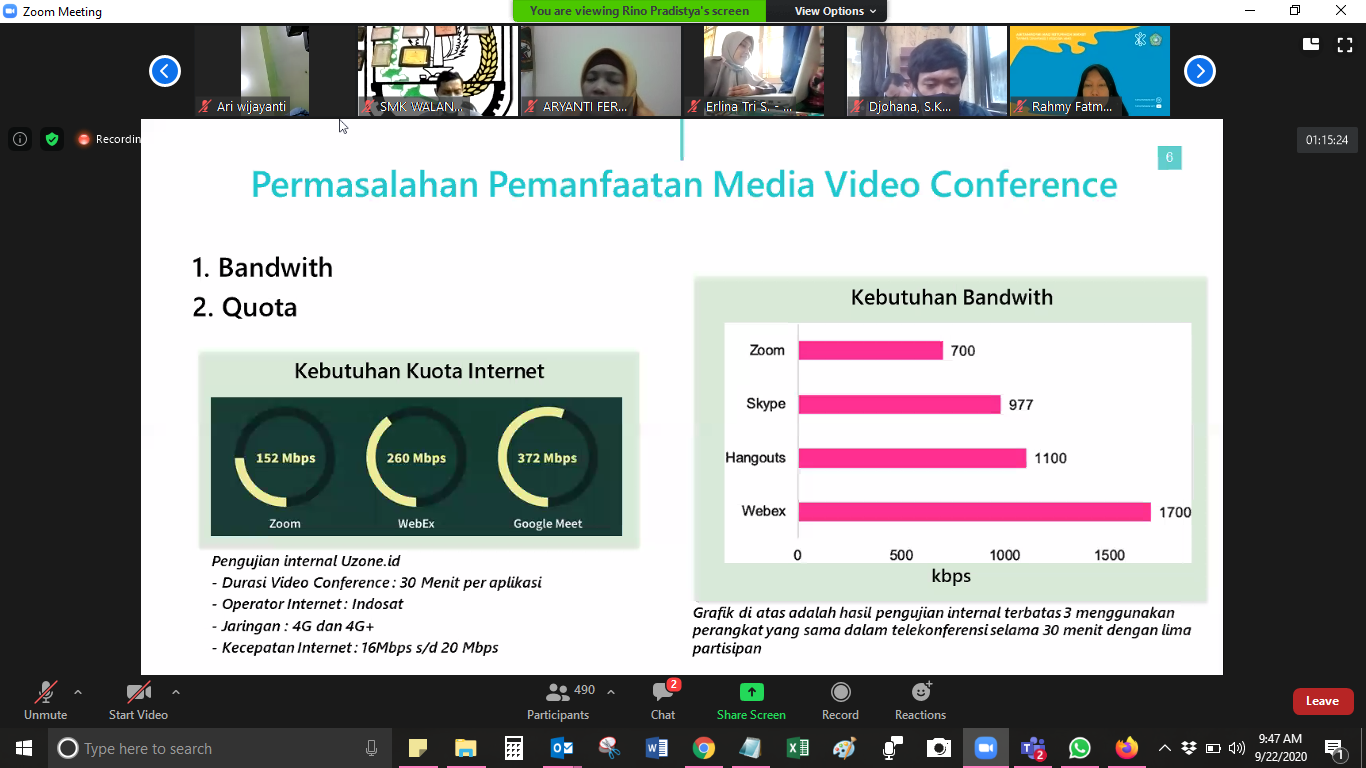Select Ari wijayanti's video thumbnail
Image resolution: width=1366 pixels, height=768 pixels.
pos(274,71)
